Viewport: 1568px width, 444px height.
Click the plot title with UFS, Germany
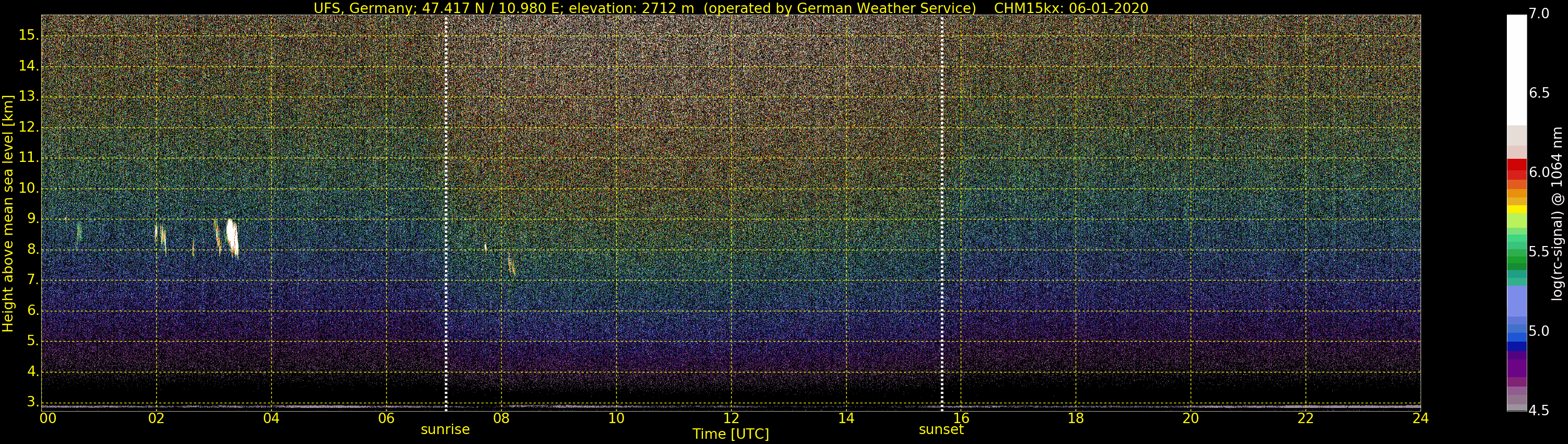click(731, 8)
